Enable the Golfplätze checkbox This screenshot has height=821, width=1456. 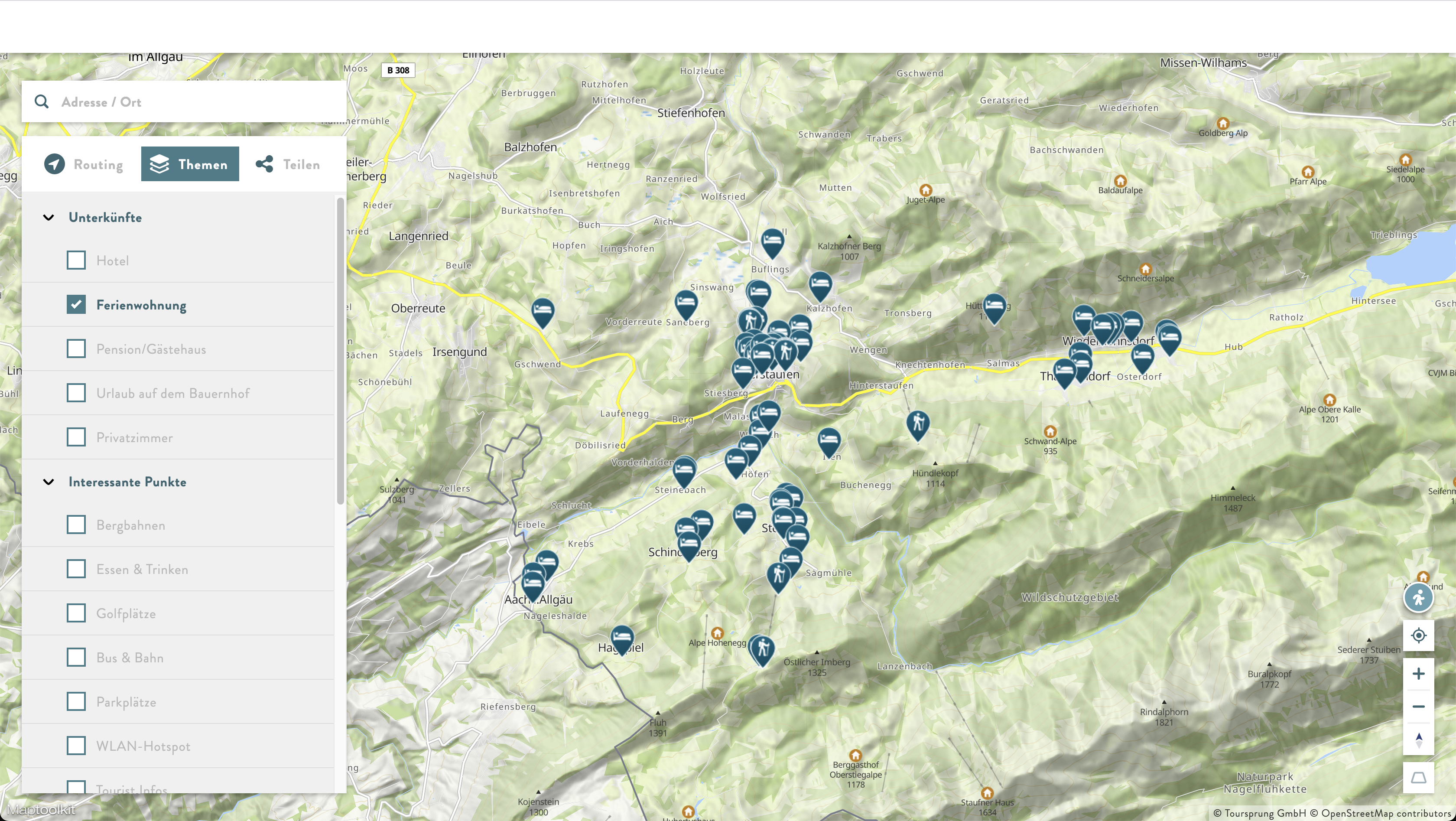[x=76, y=613]
